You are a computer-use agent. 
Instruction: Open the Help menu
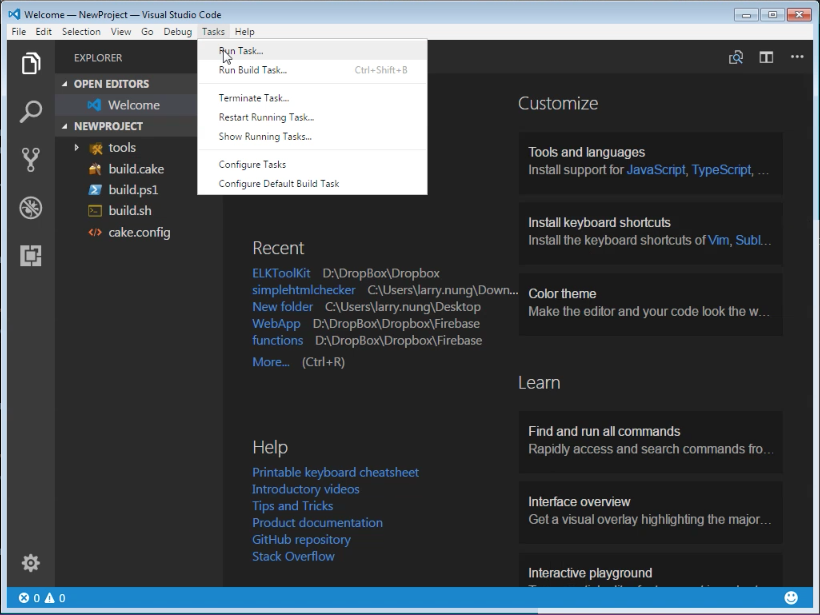coord(244,32)
